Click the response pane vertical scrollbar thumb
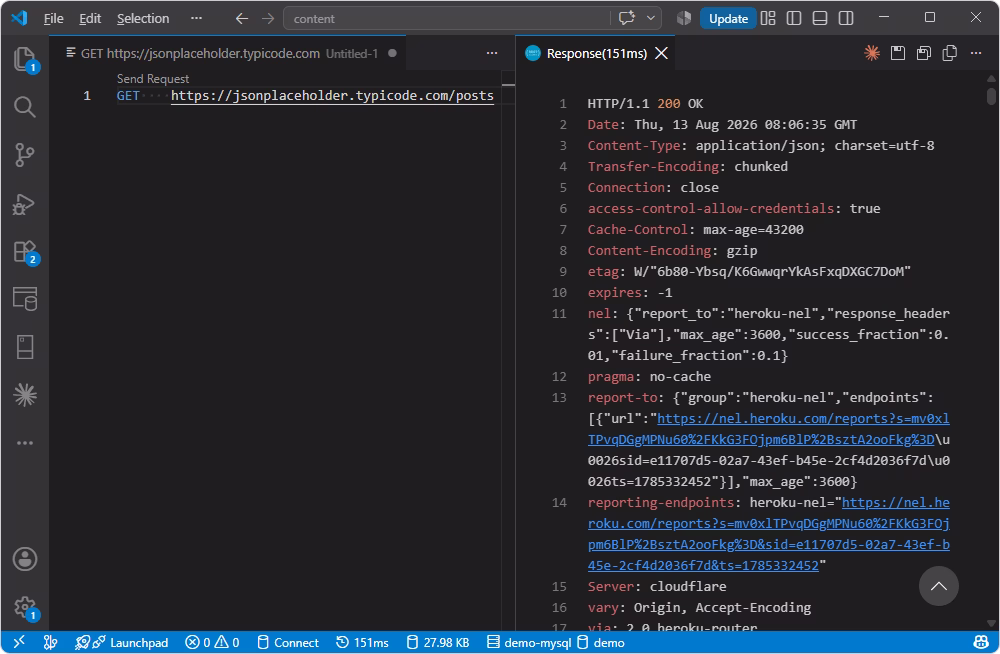Screen dimensions: 1000x654 click(990, 96)
